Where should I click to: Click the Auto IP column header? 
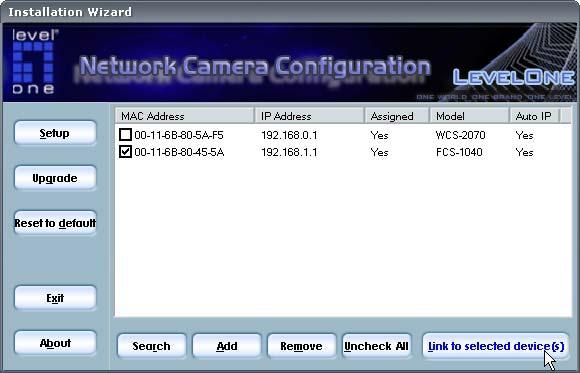coord(535,116)
